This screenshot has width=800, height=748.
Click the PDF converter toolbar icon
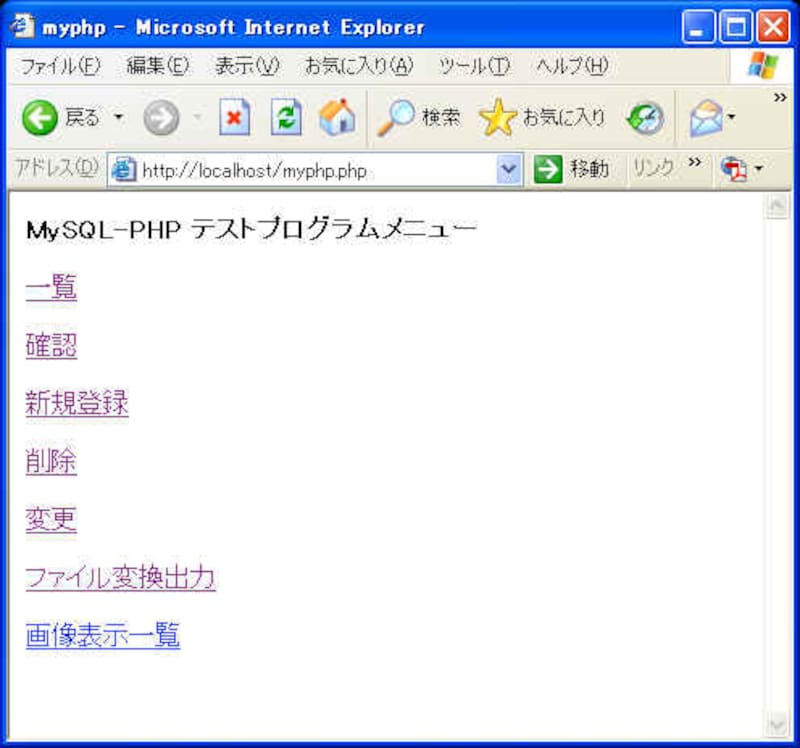point(734,168)
